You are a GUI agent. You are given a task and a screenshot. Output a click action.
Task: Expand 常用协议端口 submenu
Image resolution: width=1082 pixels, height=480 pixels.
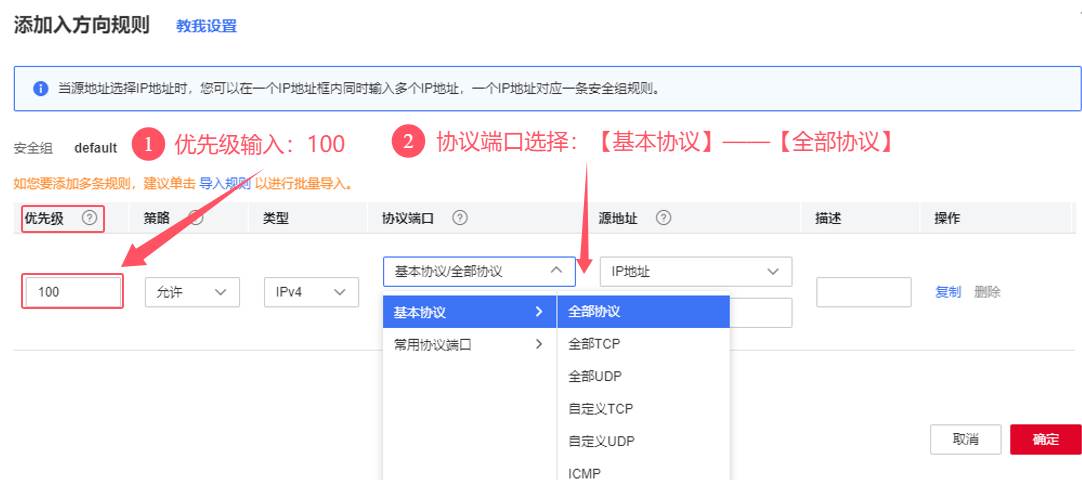pos(468,345)
